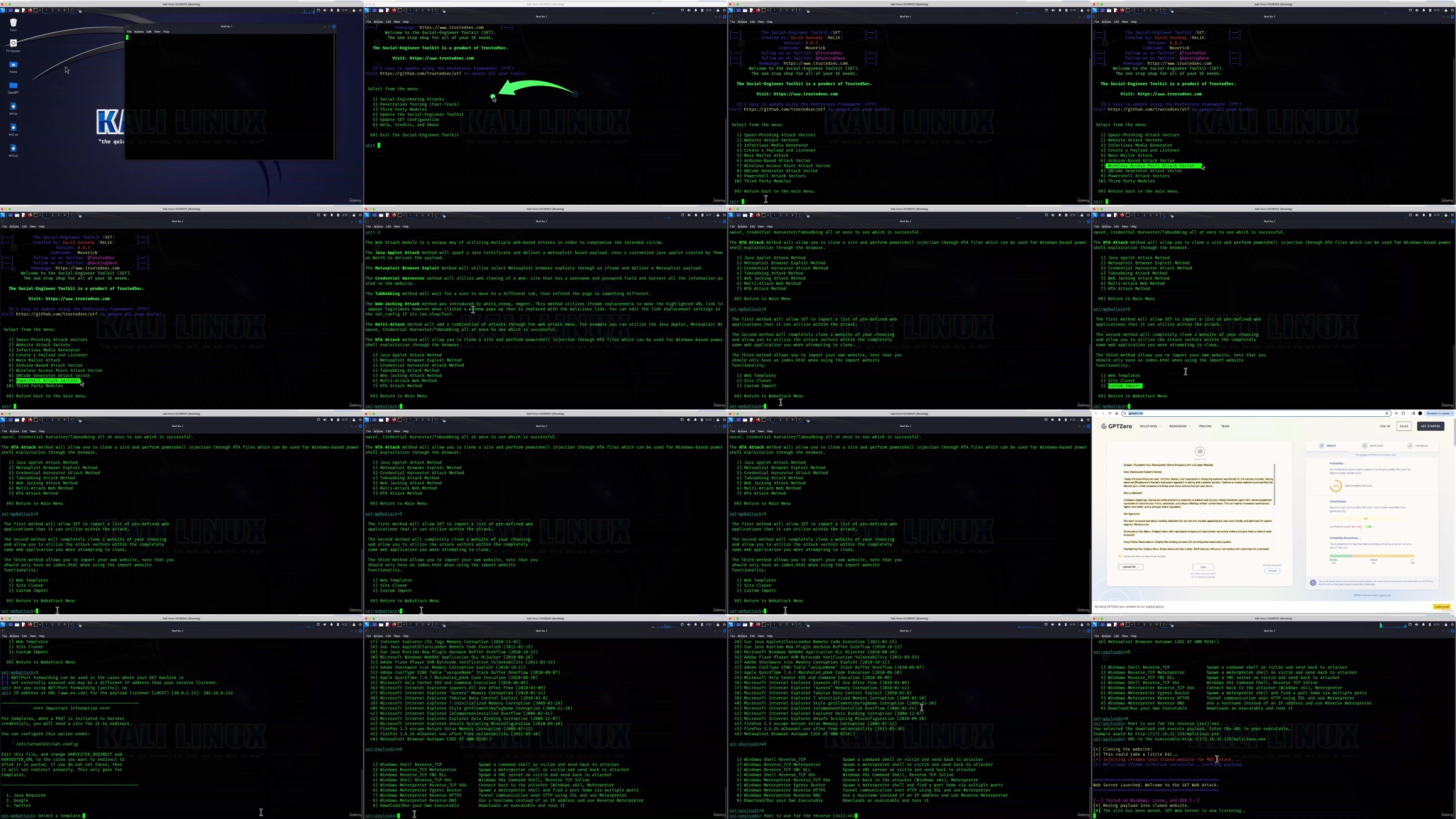
Task: Open the PRICING page on GPTZero
Action: coord(1205,426)
